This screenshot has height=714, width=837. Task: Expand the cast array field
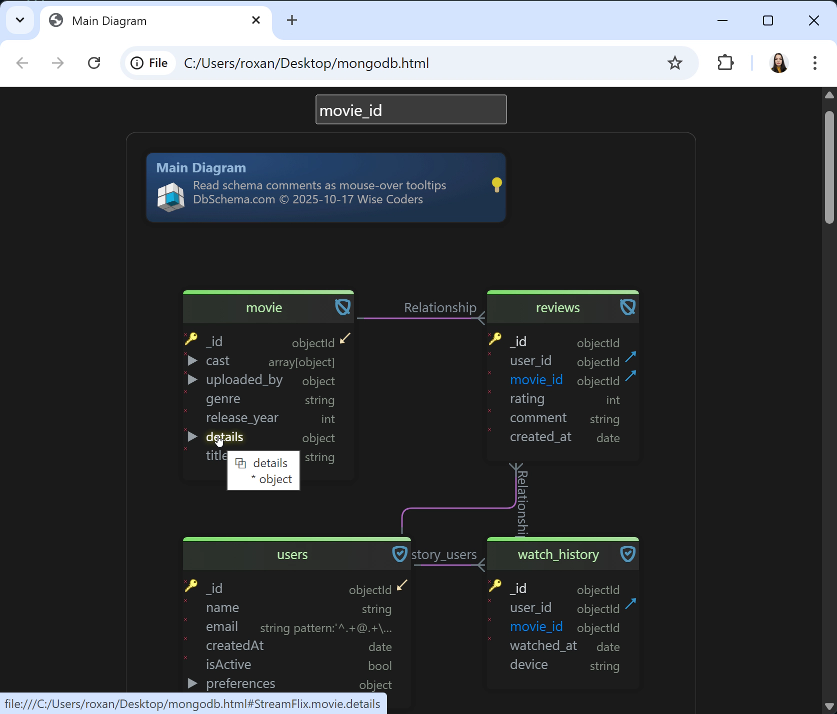(x=192, y=361)
